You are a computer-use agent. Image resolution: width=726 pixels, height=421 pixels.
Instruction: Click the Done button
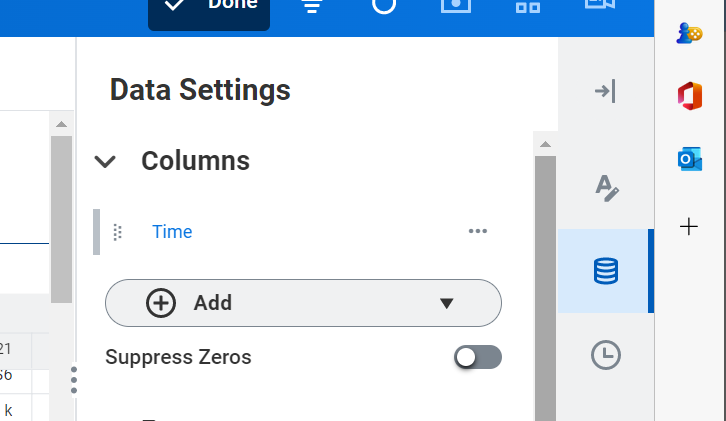coord(209,8)
